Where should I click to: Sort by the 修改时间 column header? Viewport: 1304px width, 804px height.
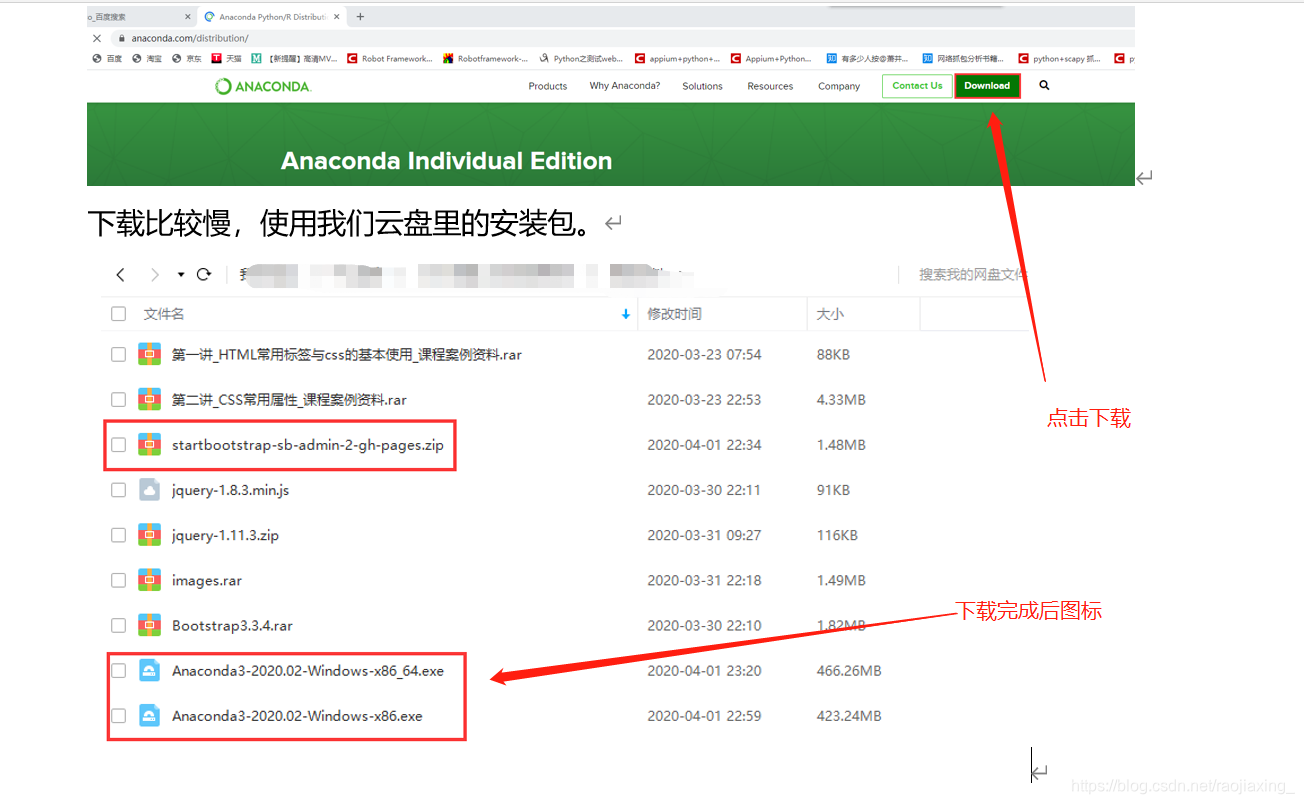point(674,314)
